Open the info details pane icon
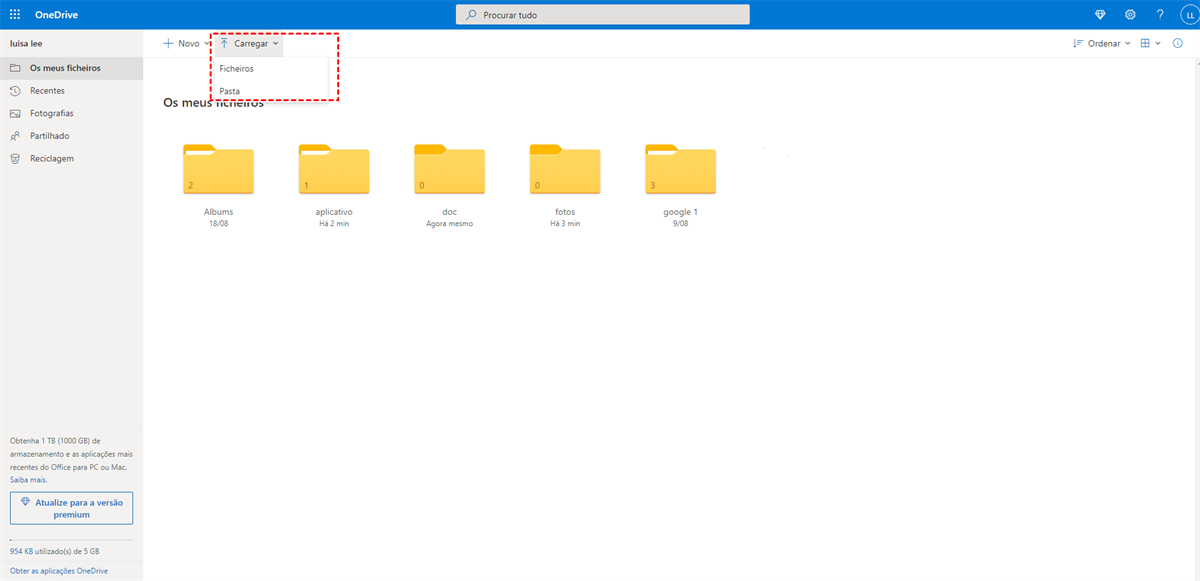Screen dimensions: 1200x581 (1176, 44)
